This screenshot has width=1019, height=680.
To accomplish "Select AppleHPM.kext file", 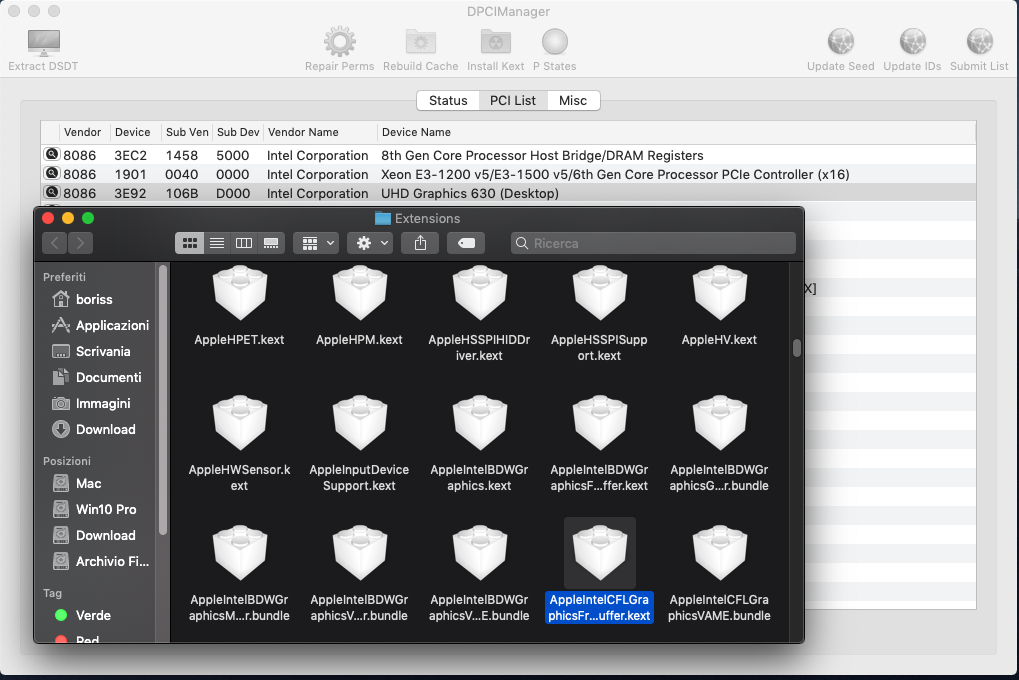I will pos(359,306).
